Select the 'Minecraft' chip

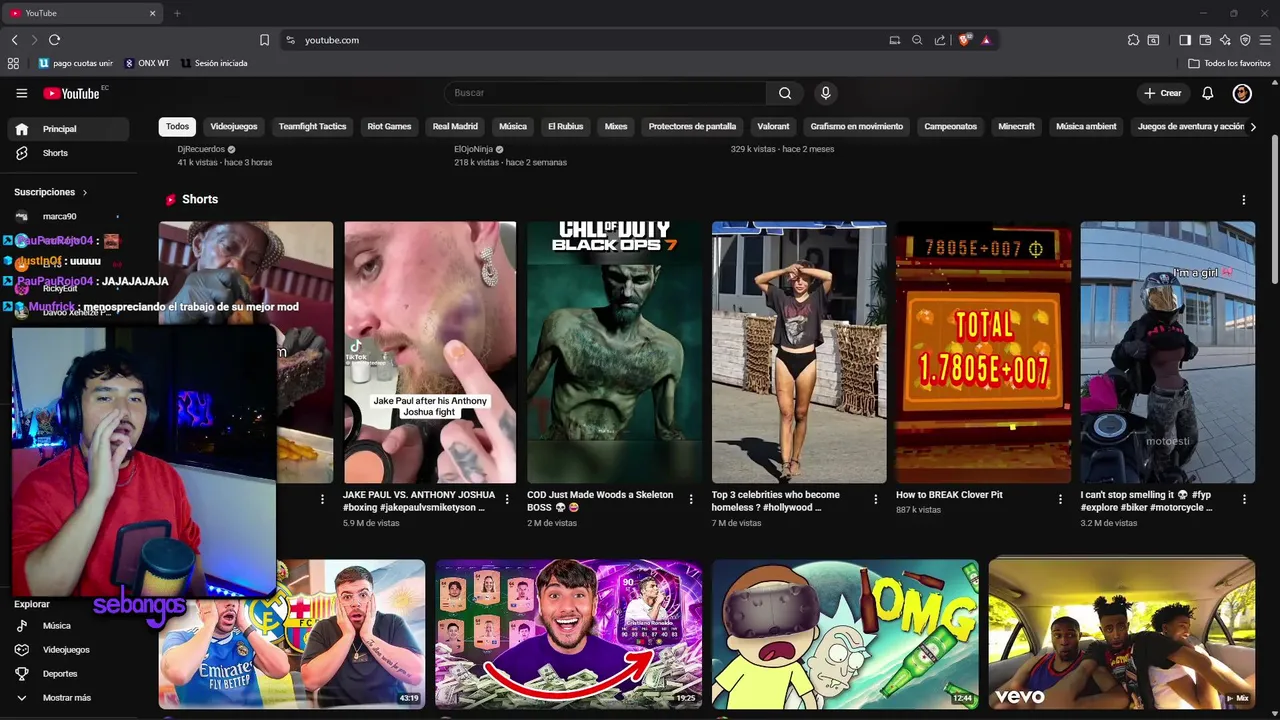1016,127
